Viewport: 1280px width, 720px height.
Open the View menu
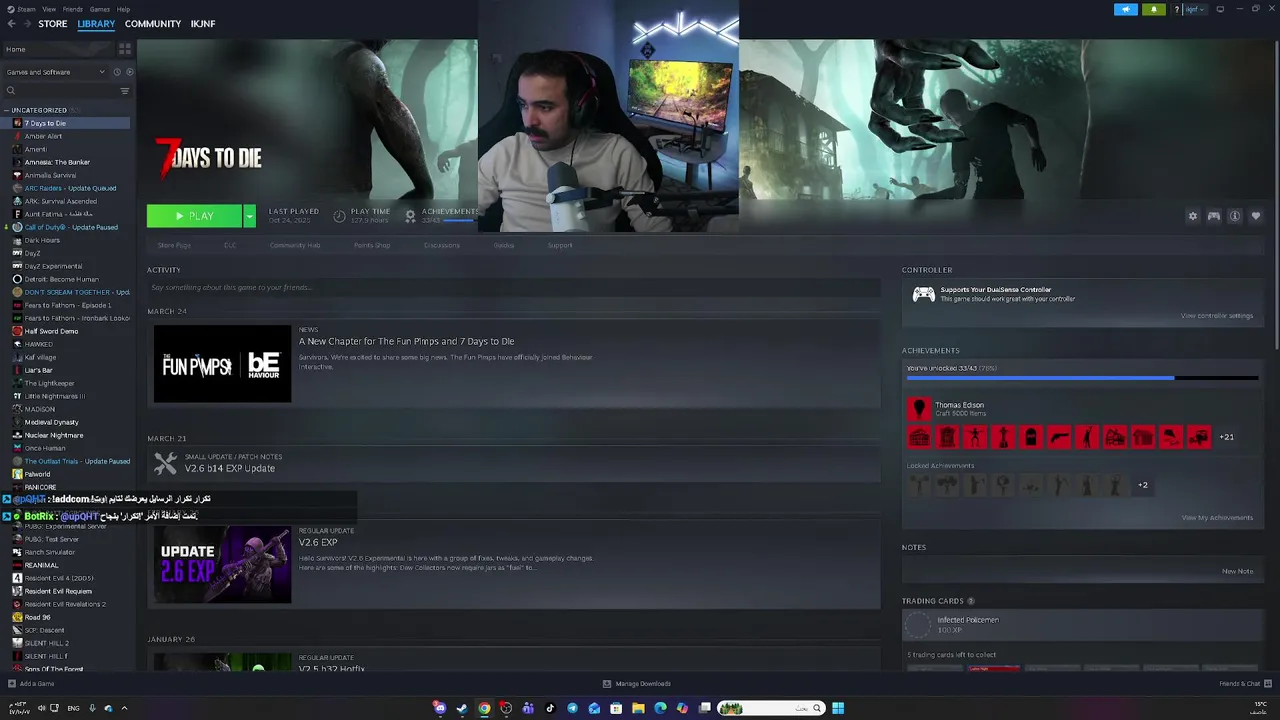49,9
